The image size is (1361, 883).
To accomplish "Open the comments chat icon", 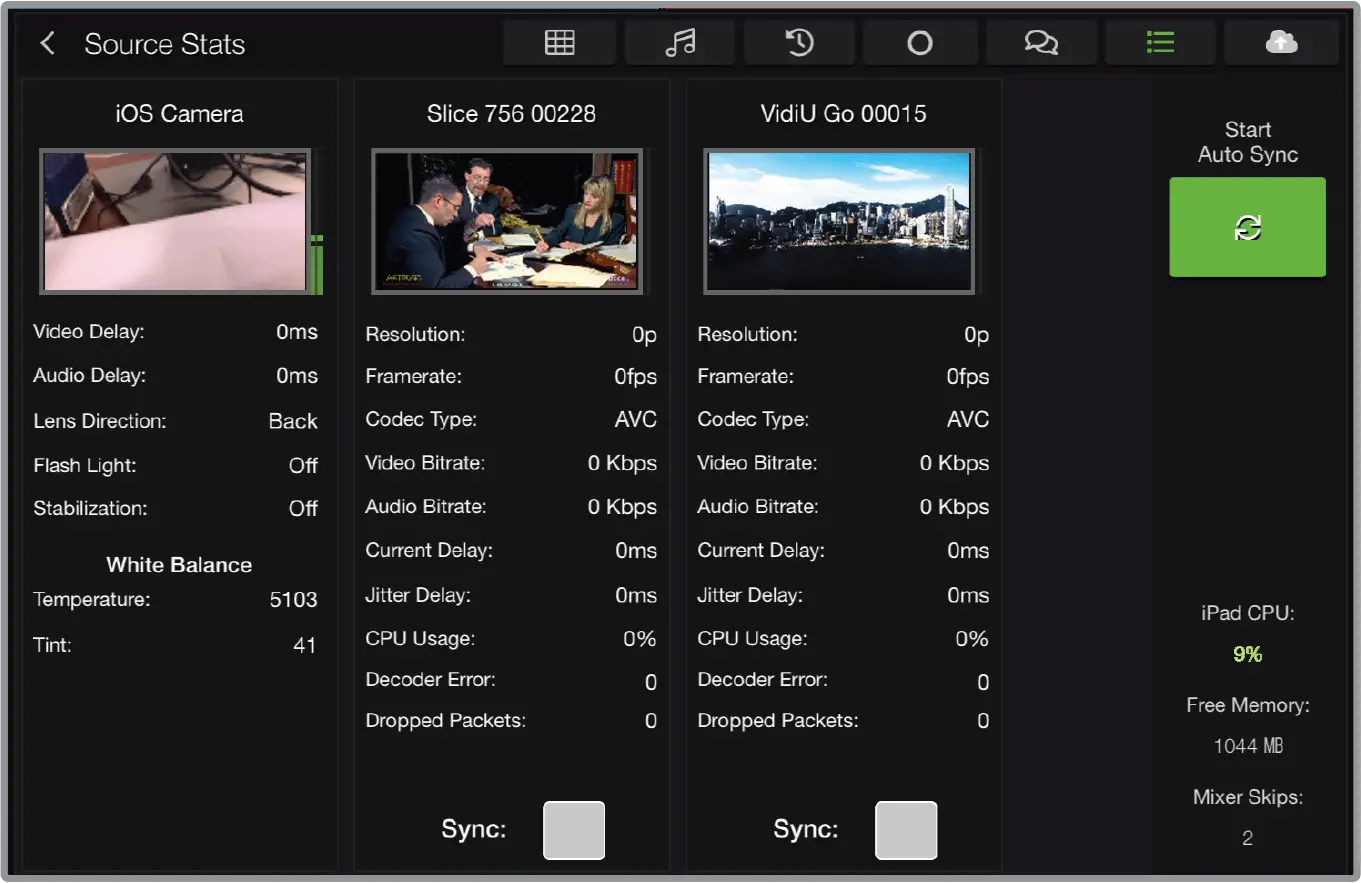I will pos(1041,42).
